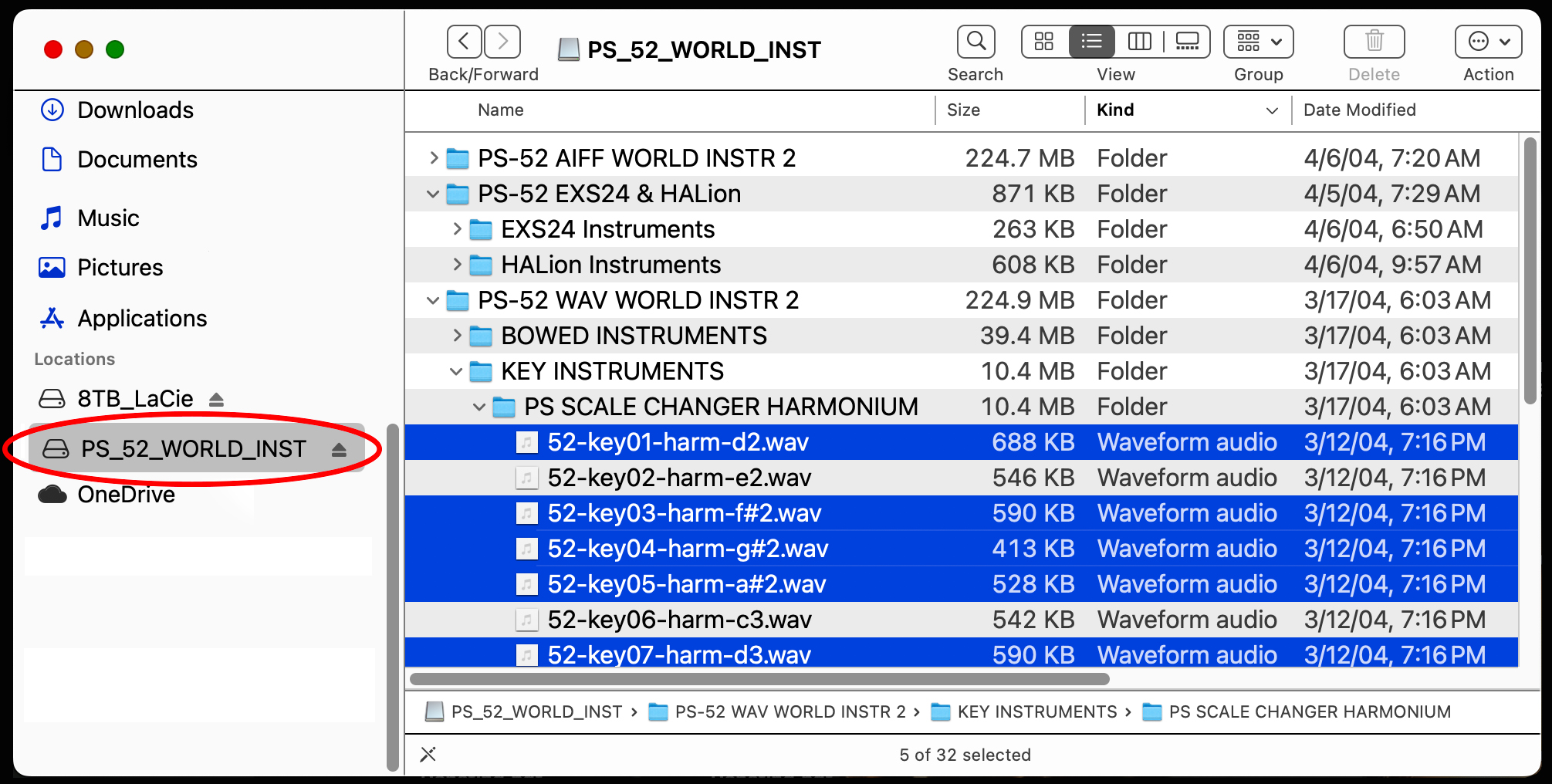Select file 52-key07-harm-d3.wav
The image size is (1552, 784).
[x=962, y=653]
